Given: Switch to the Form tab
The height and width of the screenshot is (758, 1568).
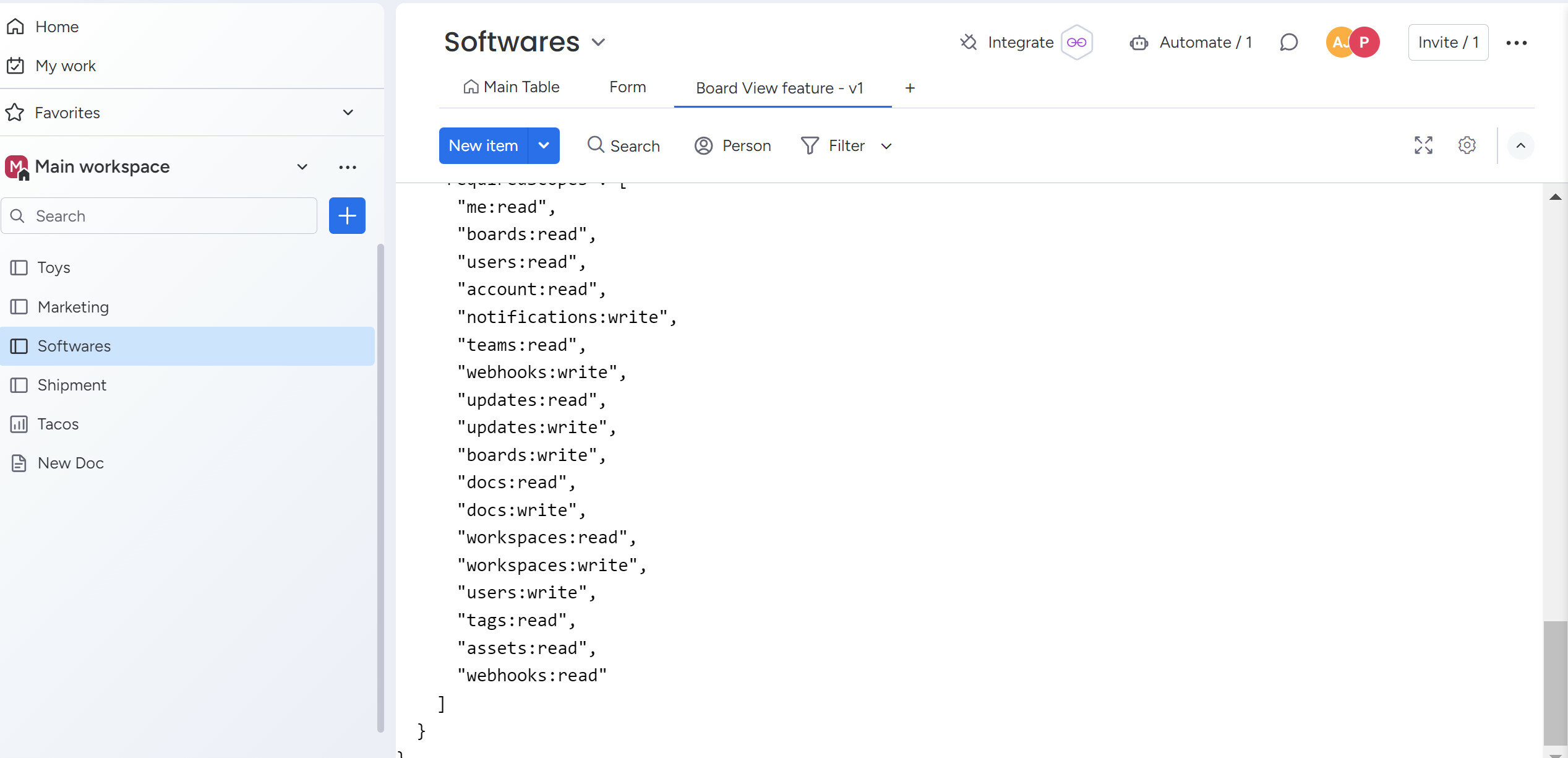Looking at the screenshot, I should 627,87.
